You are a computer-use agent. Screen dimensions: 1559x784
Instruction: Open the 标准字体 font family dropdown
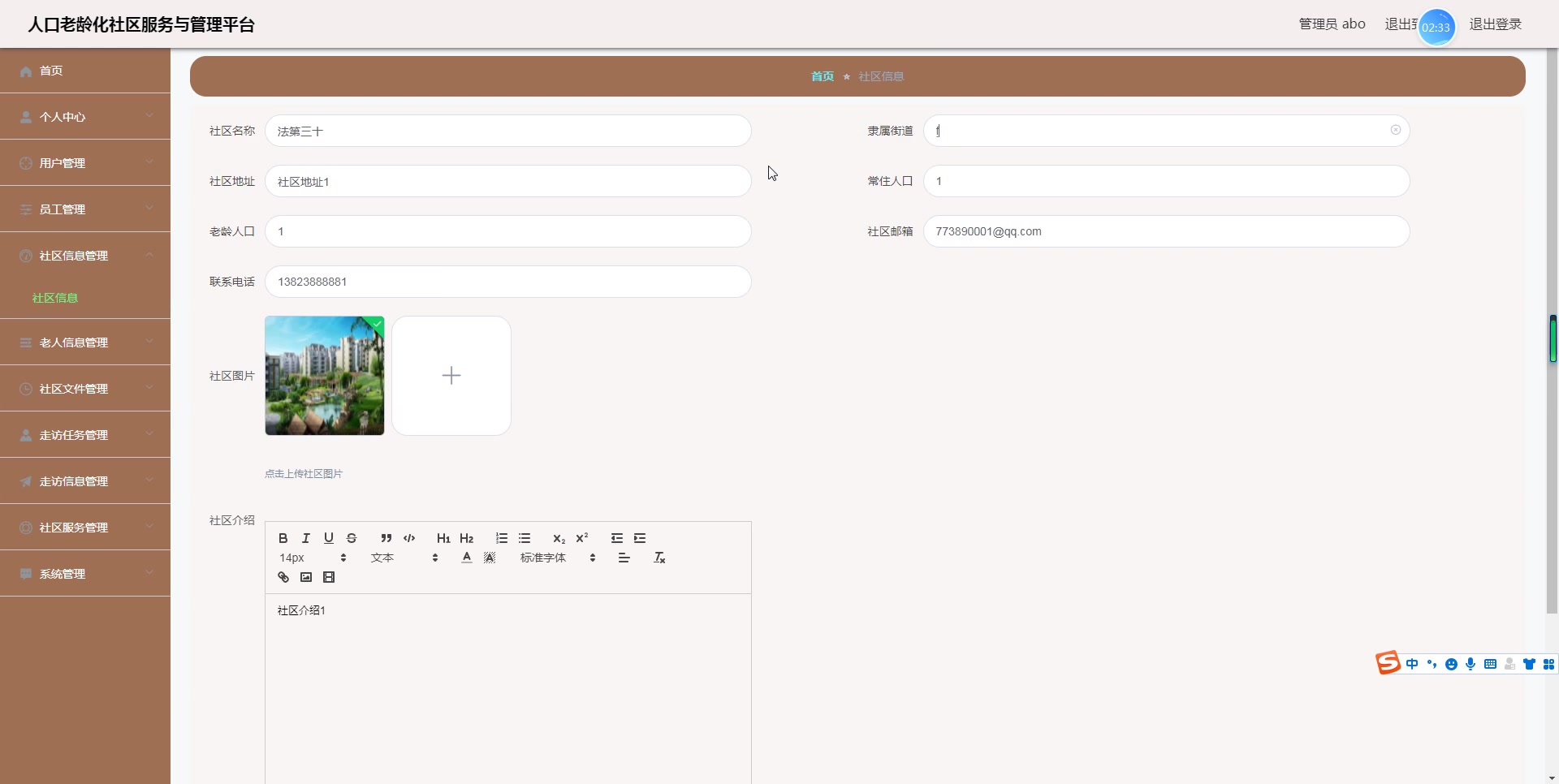click(x=555, y=558)
